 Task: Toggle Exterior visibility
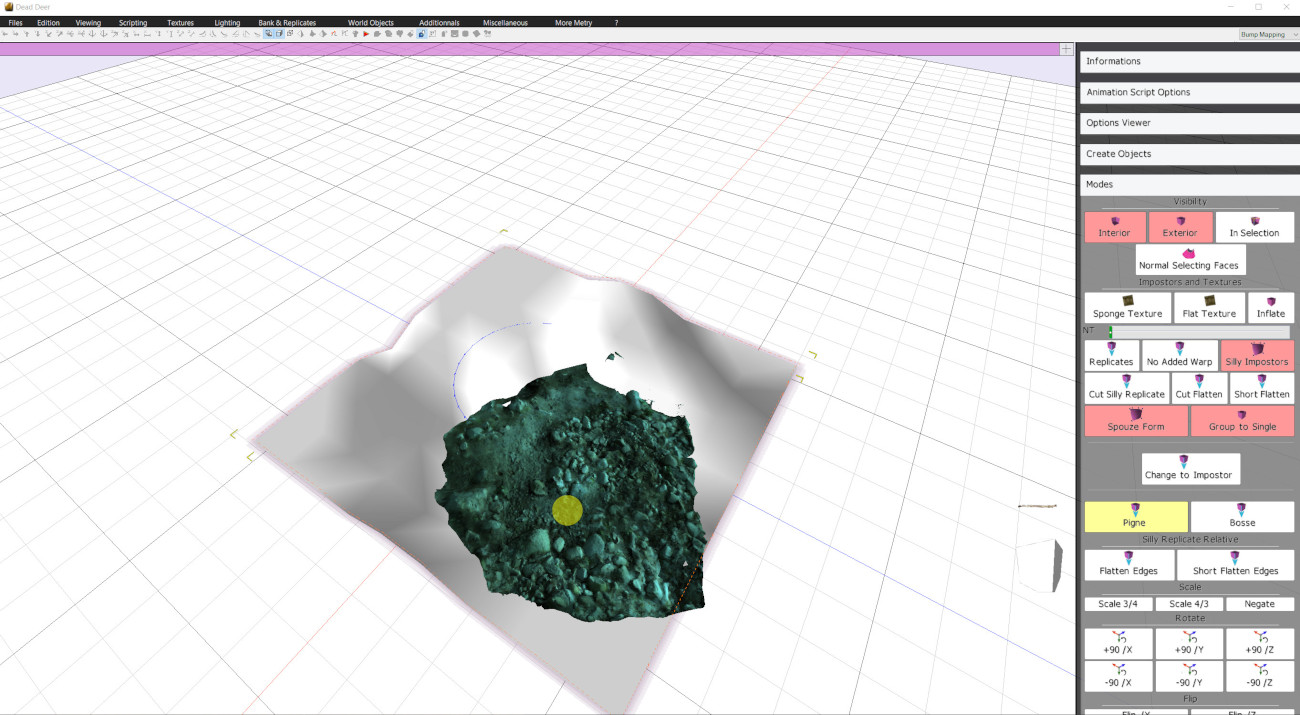tap(1180, 227)
